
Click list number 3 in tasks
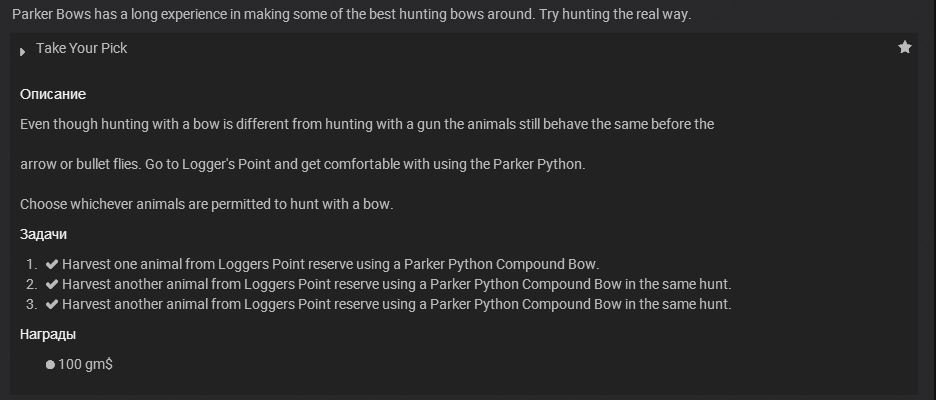(x=32, y=304)
